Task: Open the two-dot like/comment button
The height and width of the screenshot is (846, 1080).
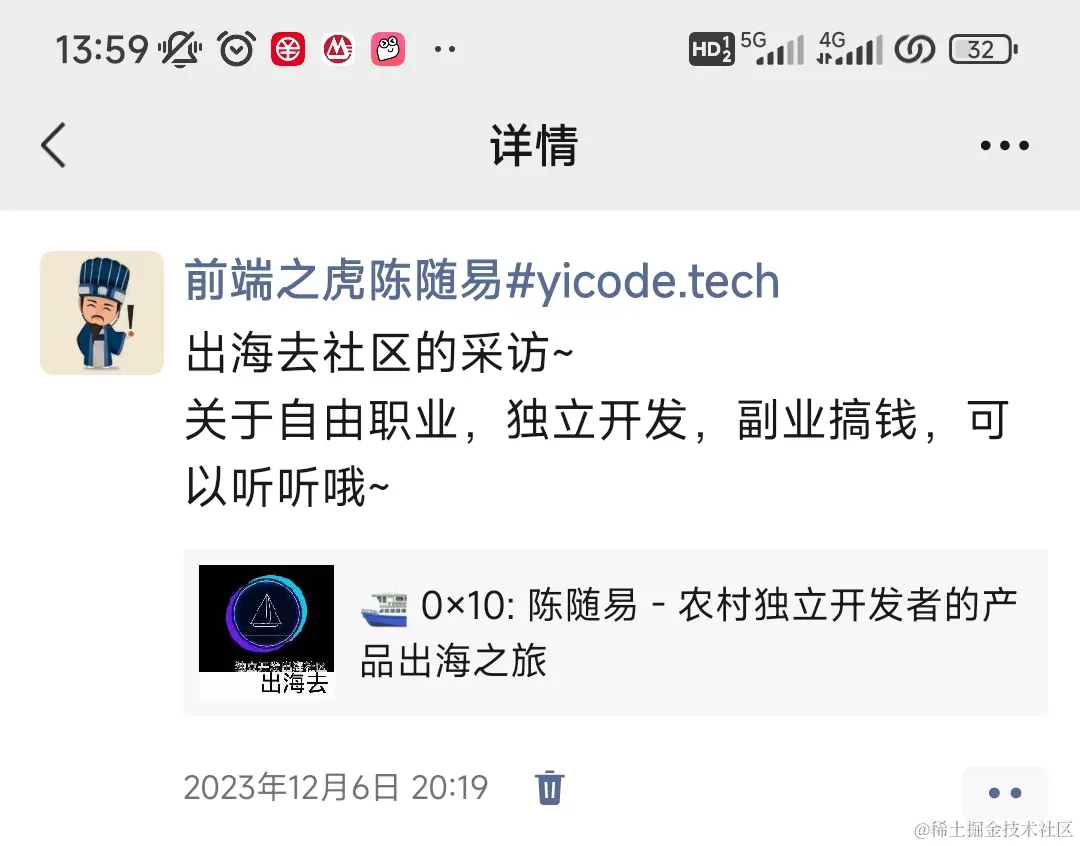Action: click(x=1005, y=792)
